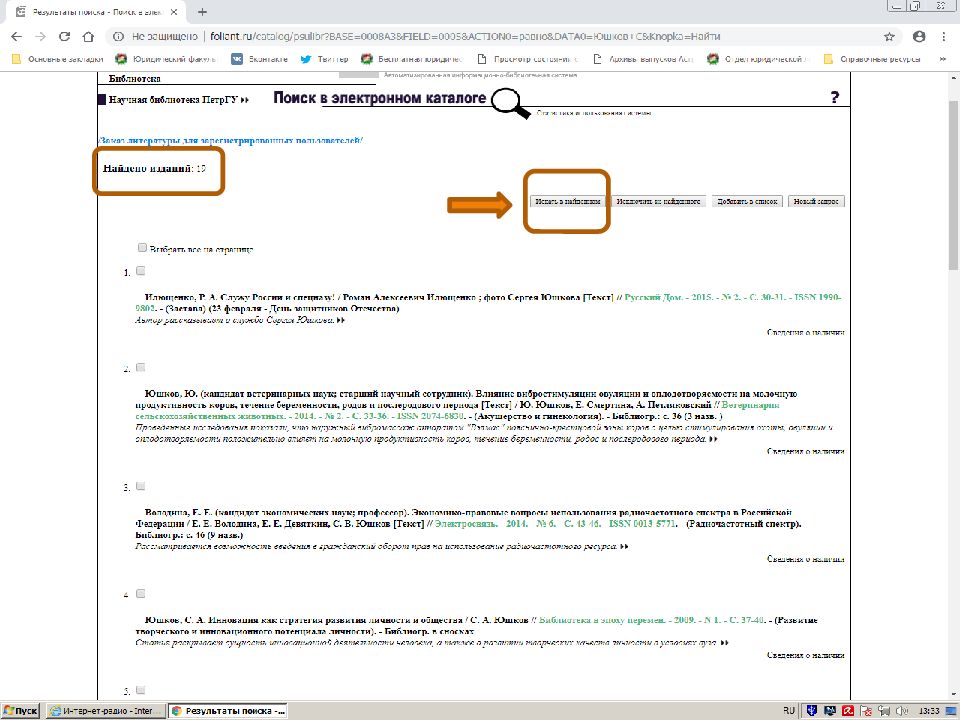Open the Chrome profile avatar icon
960x720 pixels.
point(919,36)
